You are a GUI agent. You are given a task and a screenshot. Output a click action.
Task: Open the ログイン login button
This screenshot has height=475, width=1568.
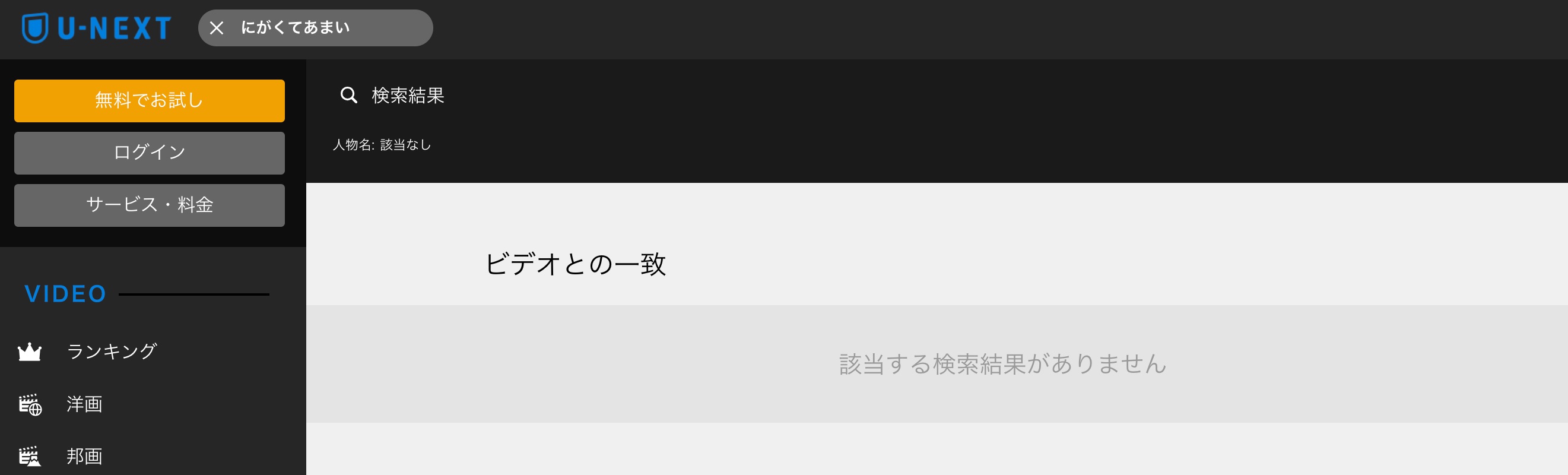[149, 153]
